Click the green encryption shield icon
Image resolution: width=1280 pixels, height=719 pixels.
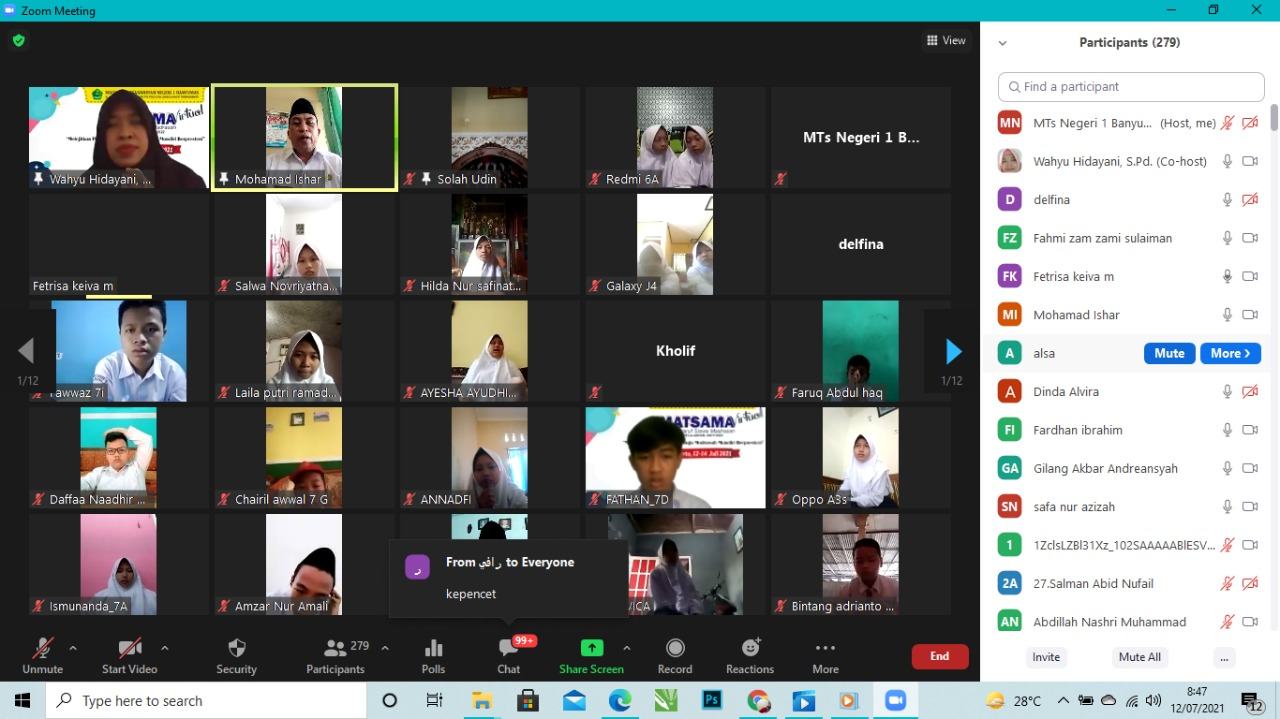[19, 41]
